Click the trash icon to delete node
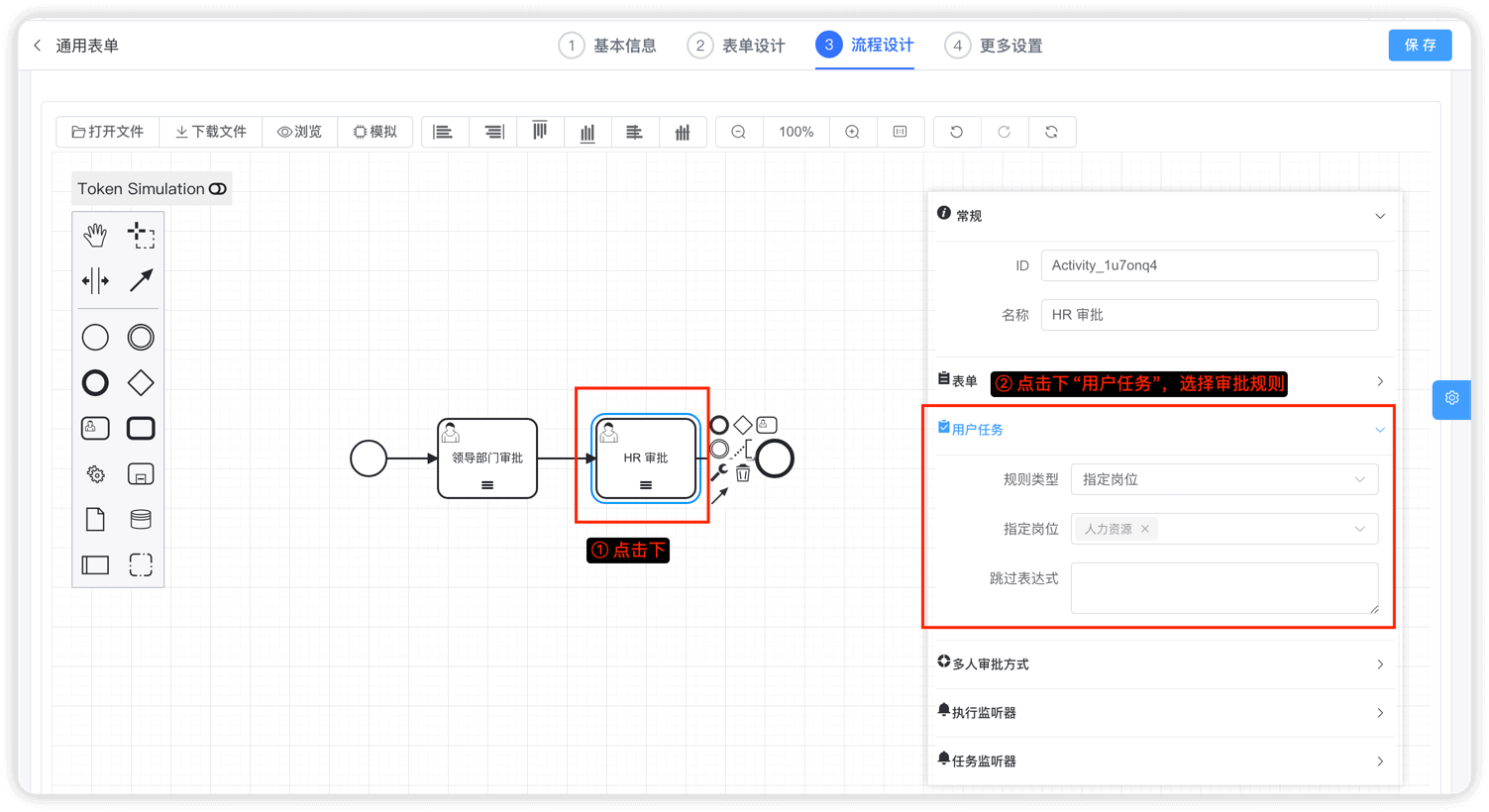The image size is (1489, 812). click(743, 474)
